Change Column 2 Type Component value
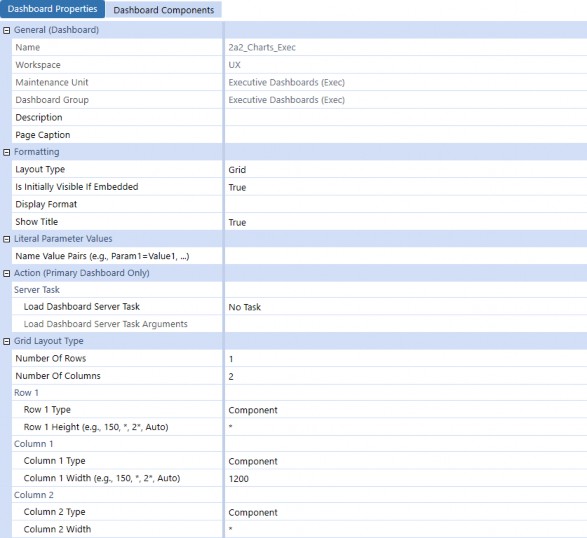The height and width of the screenshot is (538, 587). pyautogui.click(x=406, y=512)
